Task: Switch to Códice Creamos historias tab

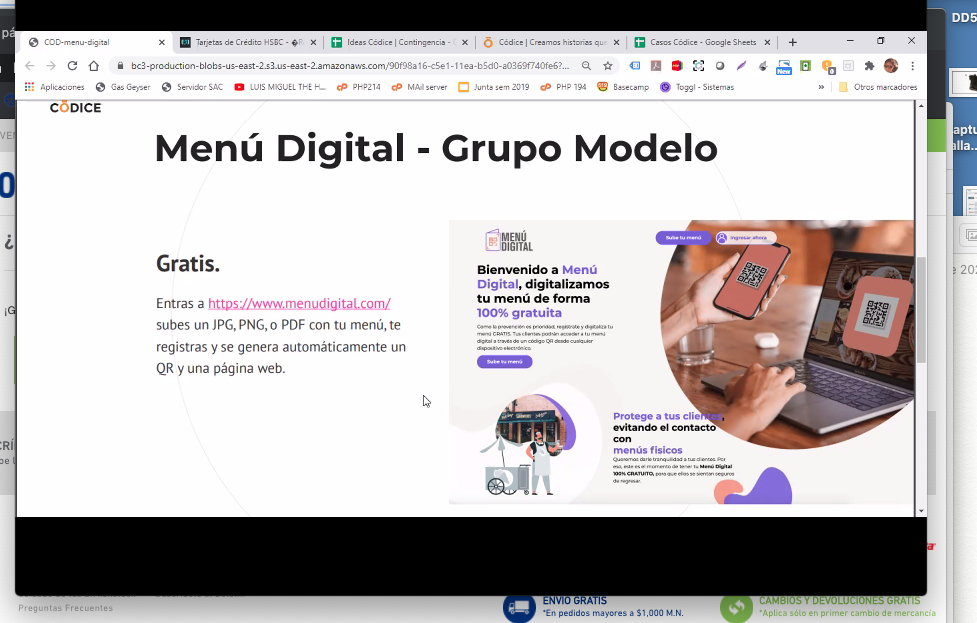Action: (549, 42)
